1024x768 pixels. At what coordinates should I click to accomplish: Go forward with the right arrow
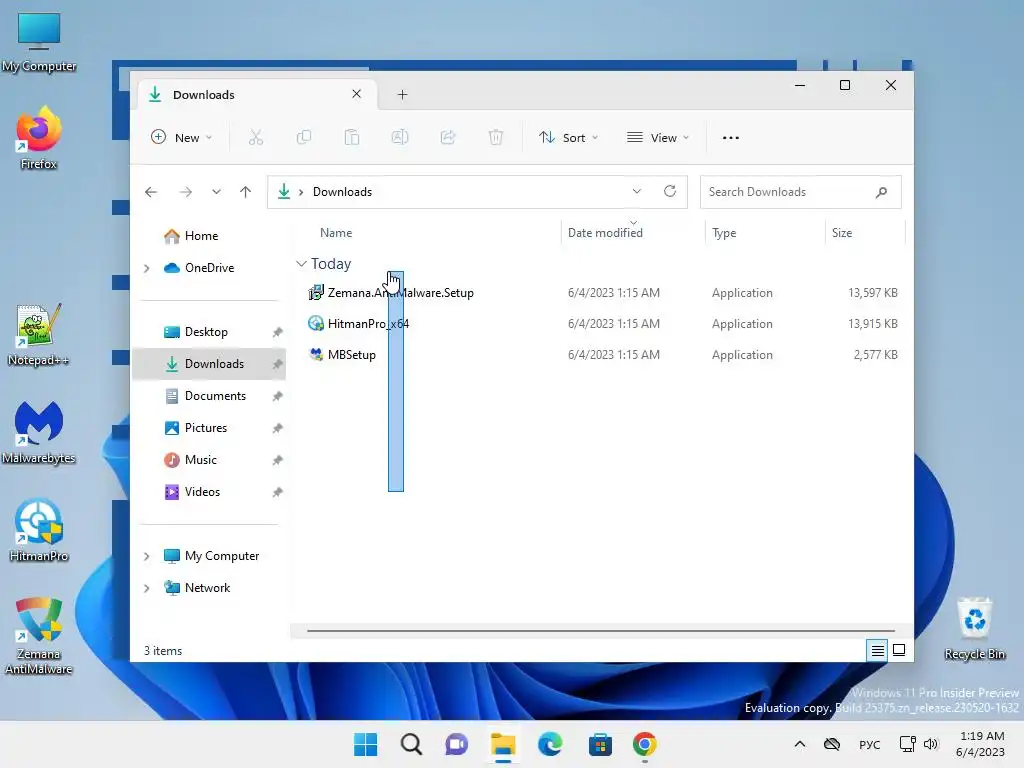point(186,192)
